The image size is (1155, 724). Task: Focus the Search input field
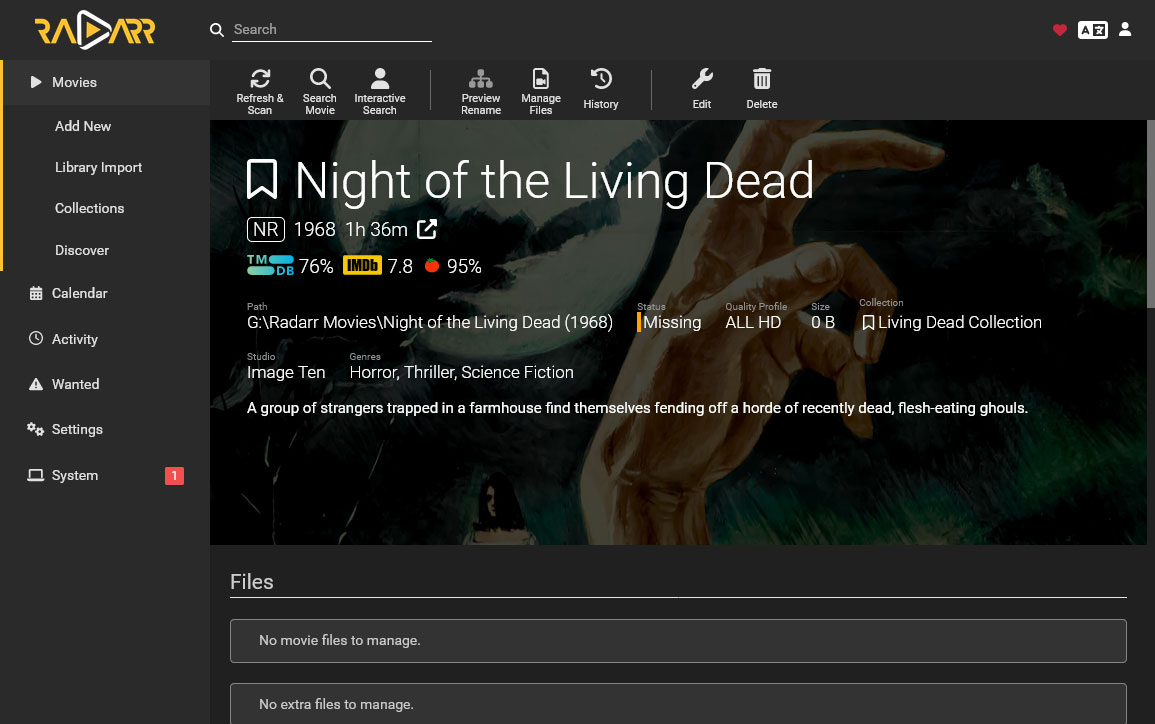(x=331, y=29)
